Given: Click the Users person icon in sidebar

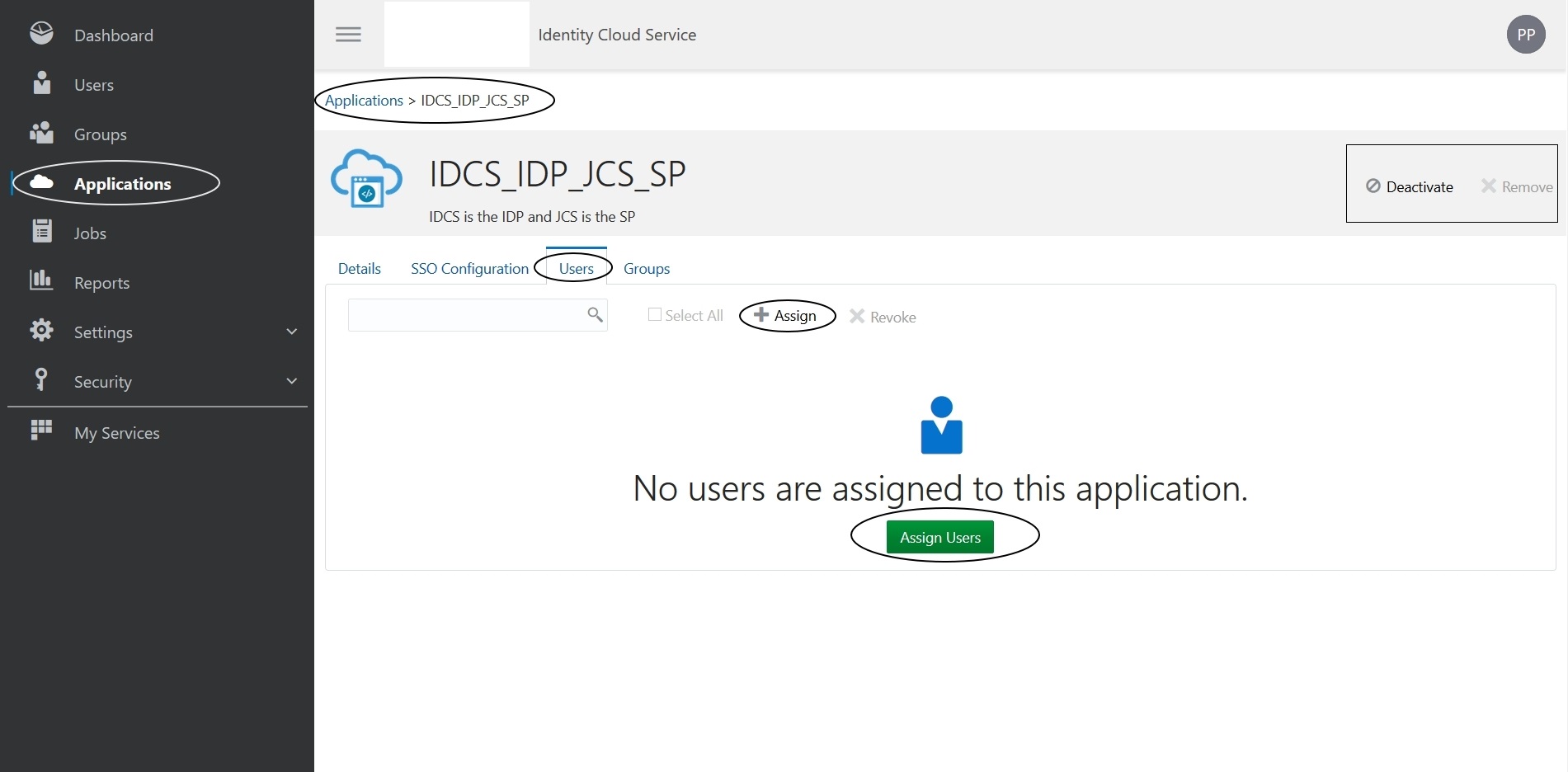Looking at the screenshot, I should pyautogui.click(x=41, y=82).
